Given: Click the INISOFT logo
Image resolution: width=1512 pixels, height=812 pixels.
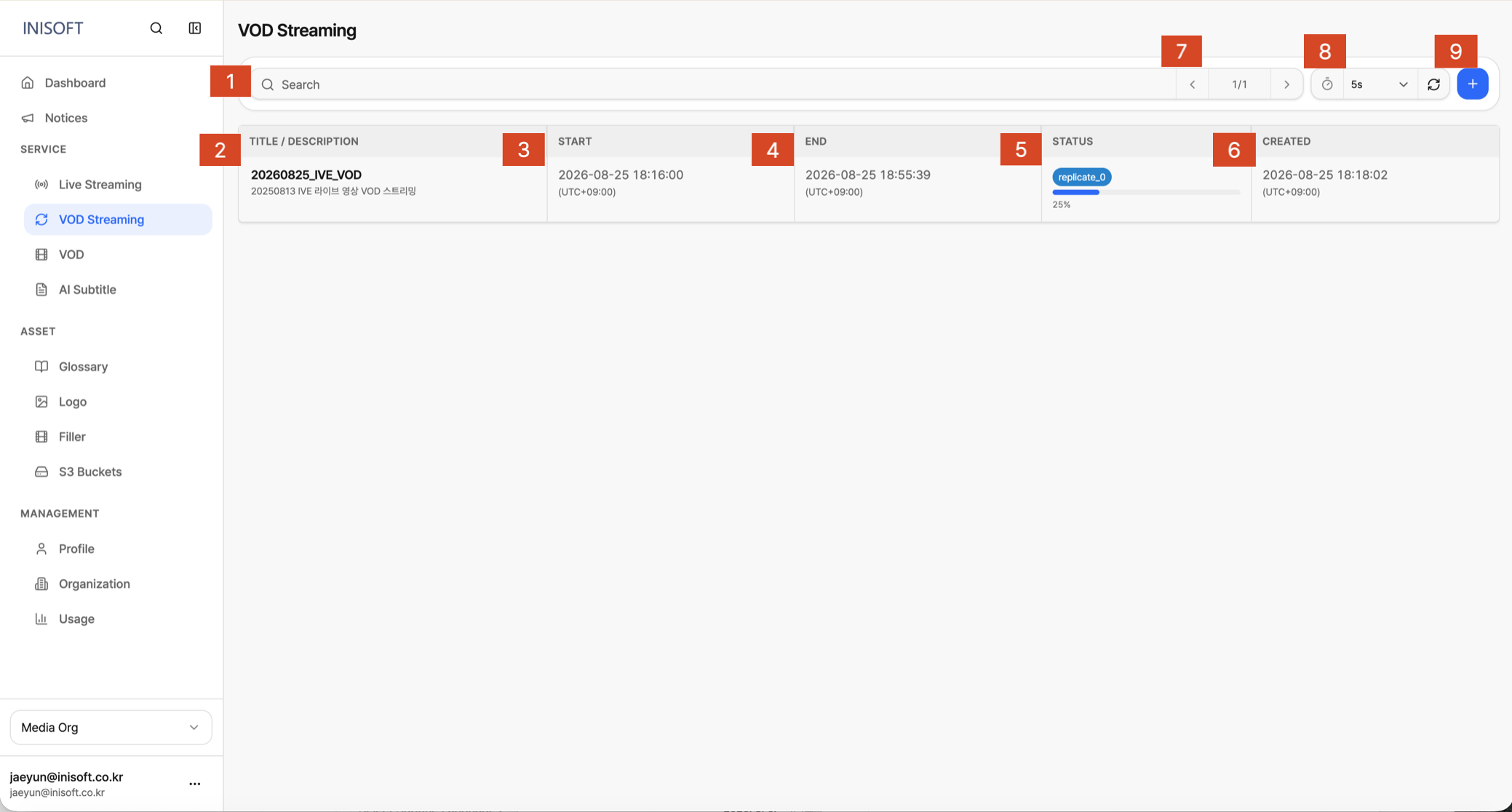Looking at the screenshot, I should [x=53, y=28].
